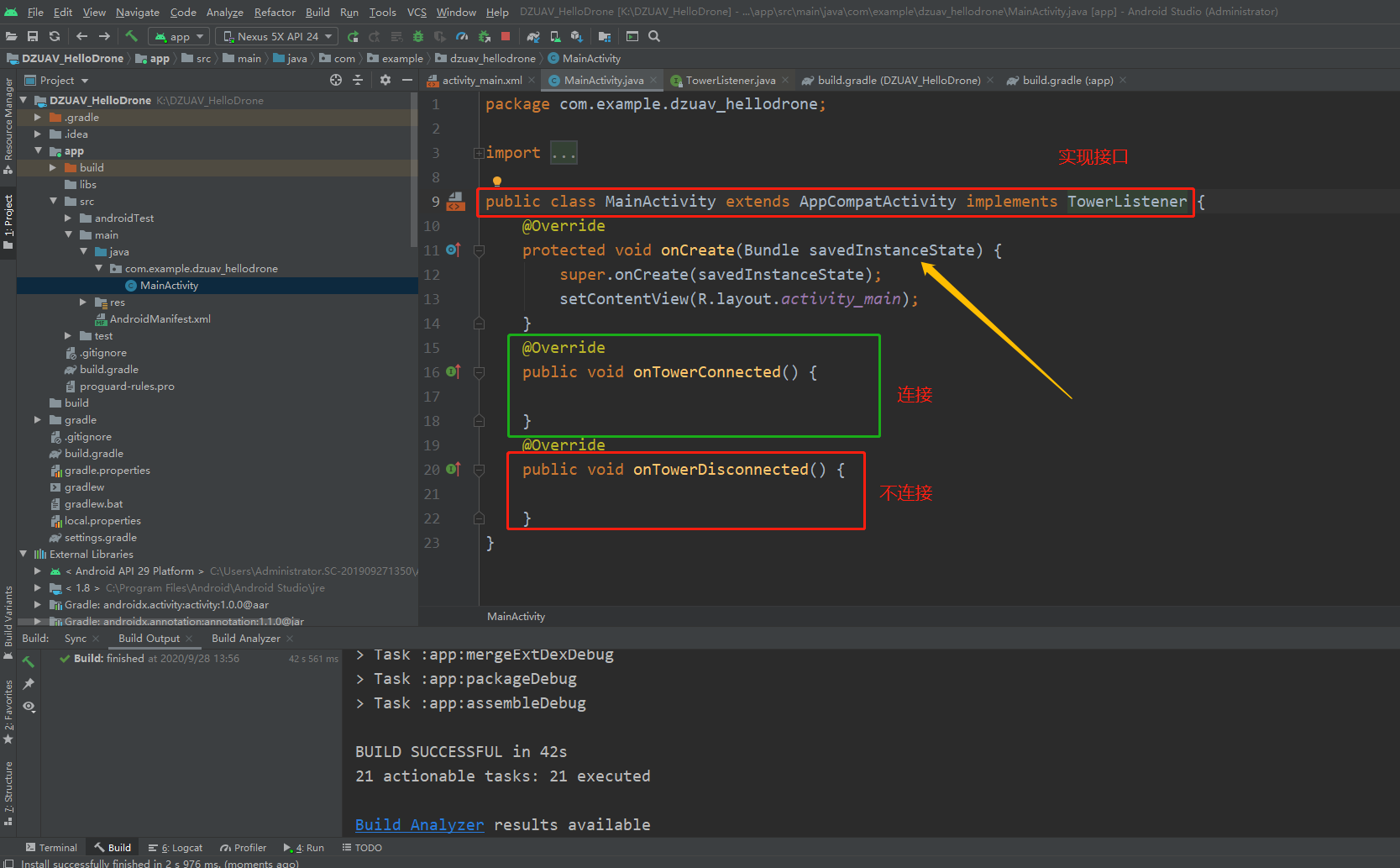Screen dimensions: 1400x868
Task: Expand the .gradle folder
Action: tap(38, 118)
